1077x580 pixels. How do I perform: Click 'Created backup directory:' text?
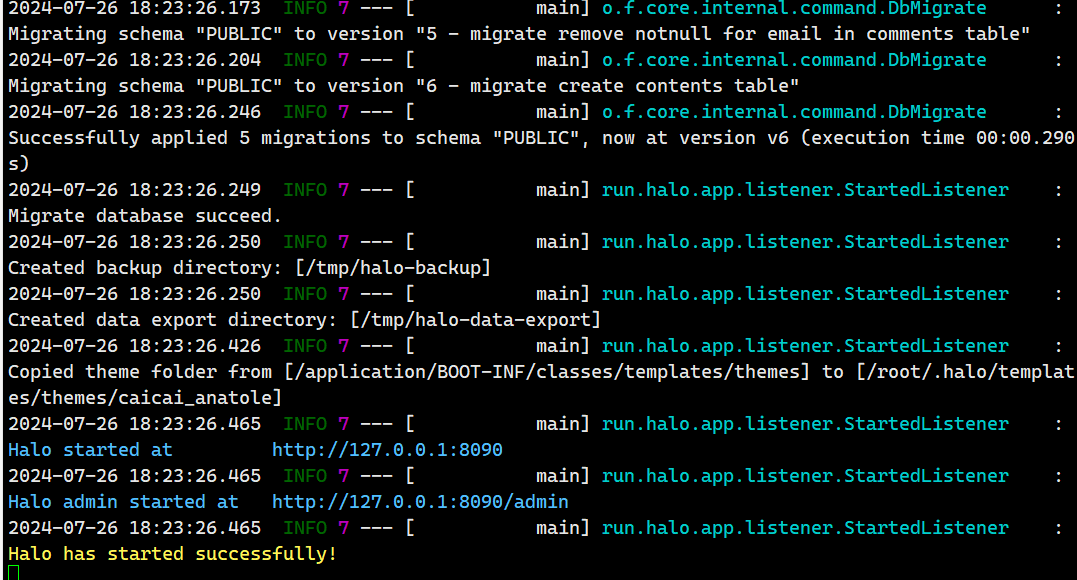(x=145, y=268)
